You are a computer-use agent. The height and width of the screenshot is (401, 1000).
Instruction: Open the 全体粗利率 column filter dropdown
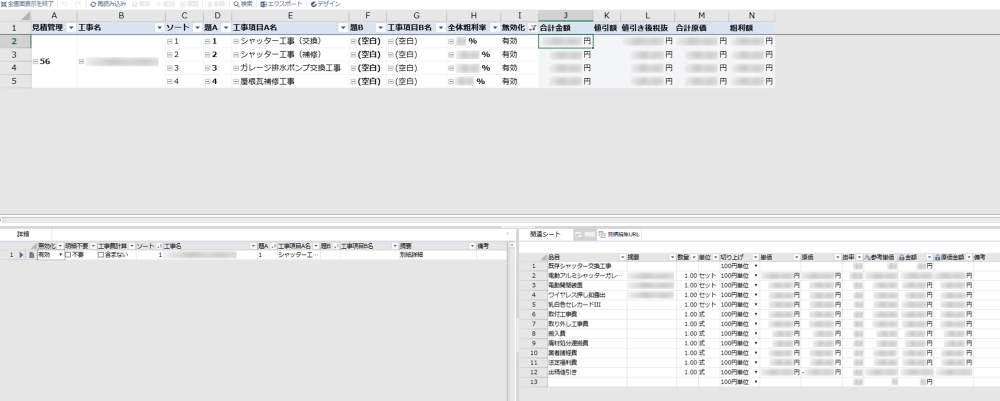(495, 28)
